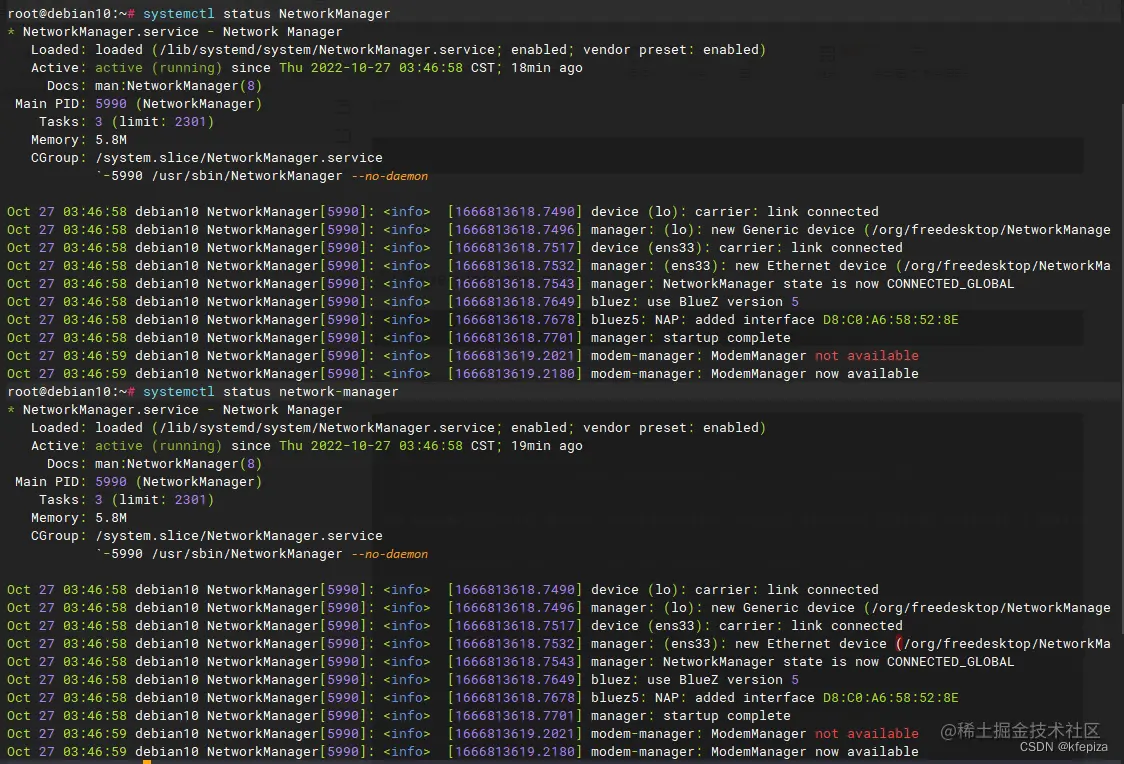
Task: Click "/system.slice/NetworkManager.service" in the second status output
Action: click(x=239, y=535)
